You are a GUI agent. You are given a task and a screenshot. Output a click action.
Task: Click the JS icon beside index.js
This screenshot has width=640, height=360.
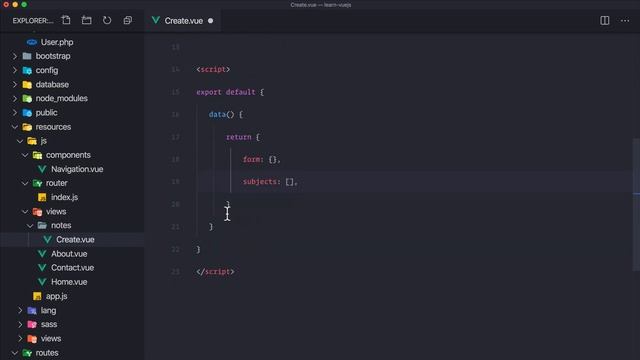42,197
